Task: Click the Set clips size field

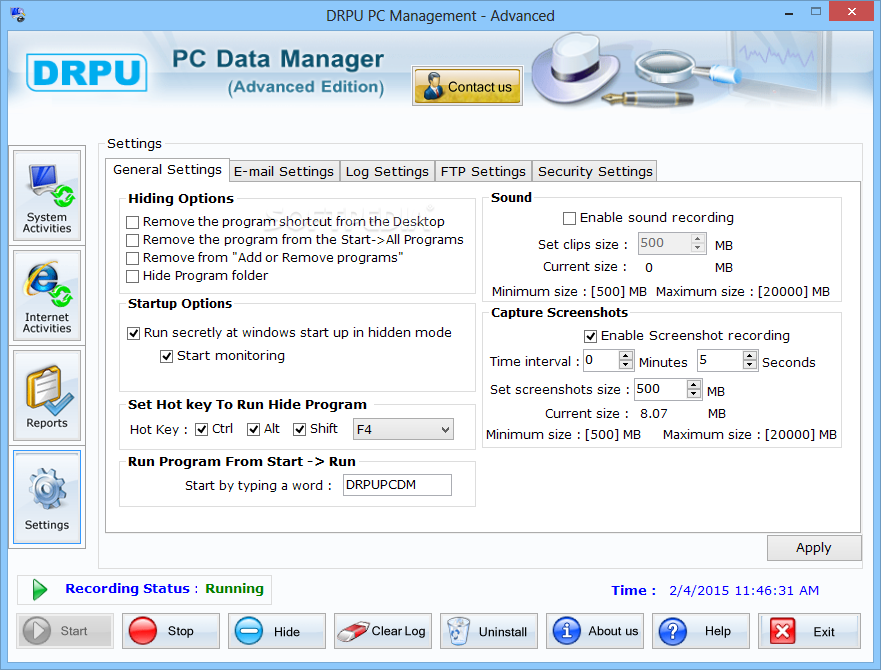Action: [665, 243]
